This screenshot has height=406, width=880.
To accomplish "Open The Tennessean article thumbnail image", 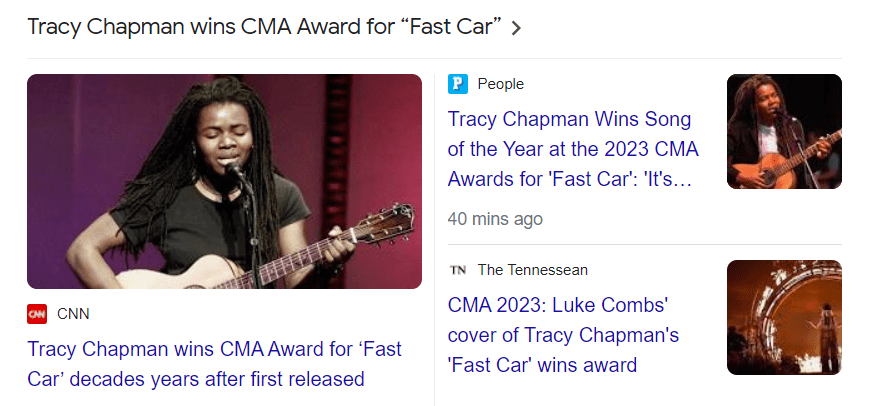I will point(784,317).
